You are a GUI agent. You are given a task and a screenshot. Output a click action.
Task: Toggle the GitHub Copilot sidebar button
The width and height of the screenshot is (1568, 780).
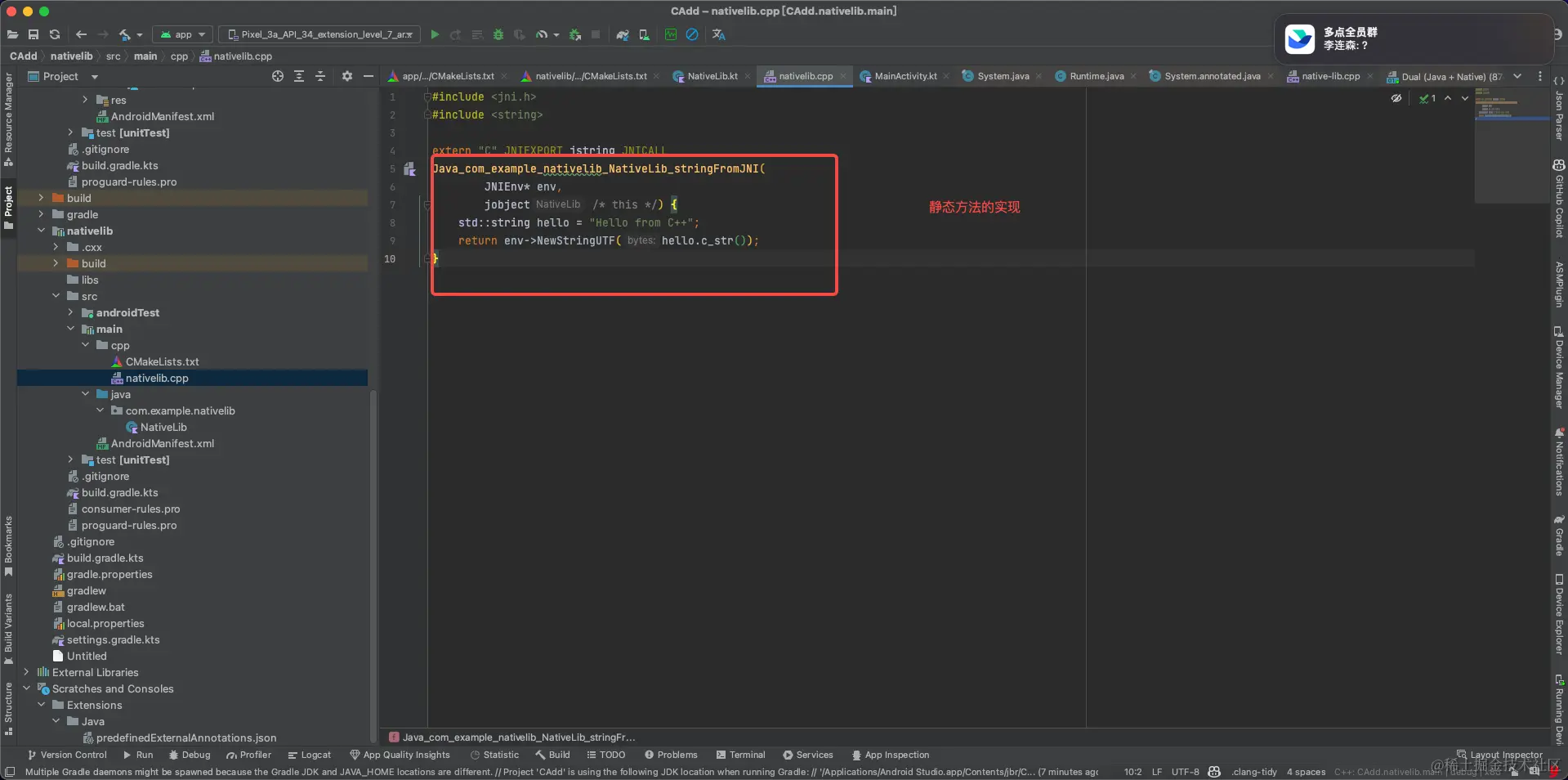1559,199
